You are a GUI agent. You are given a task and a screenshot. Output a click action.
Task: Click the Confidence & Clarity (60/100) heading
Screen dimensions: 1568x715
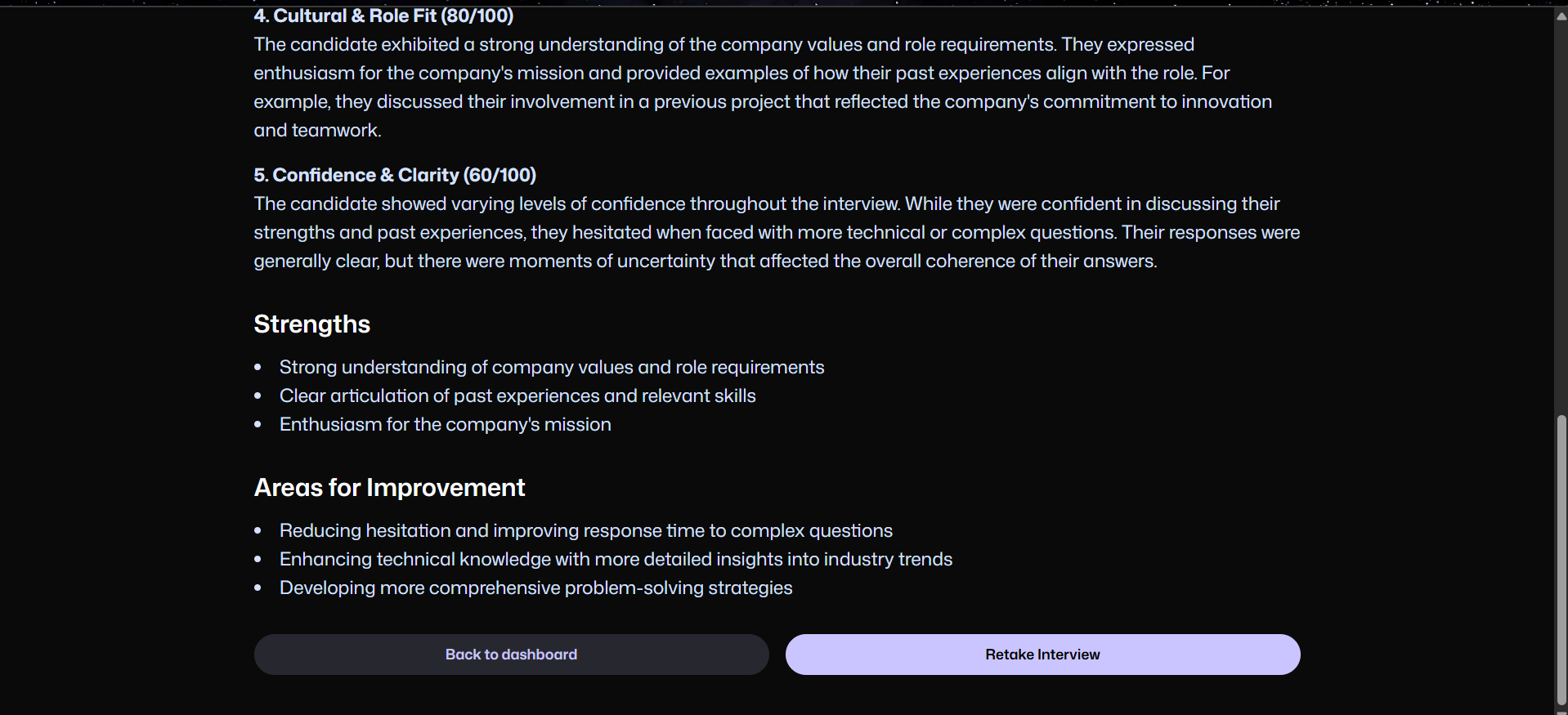point(395,175)
